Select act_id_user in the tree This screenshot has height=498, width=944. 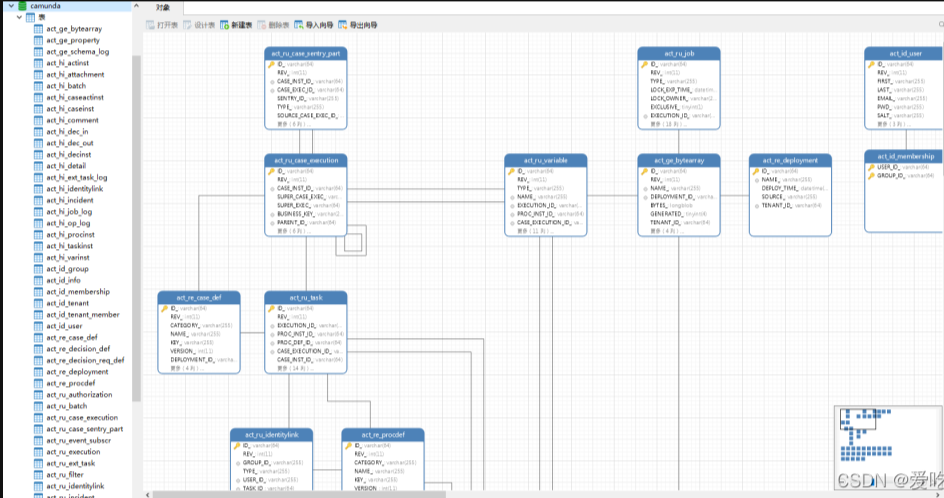64,326
